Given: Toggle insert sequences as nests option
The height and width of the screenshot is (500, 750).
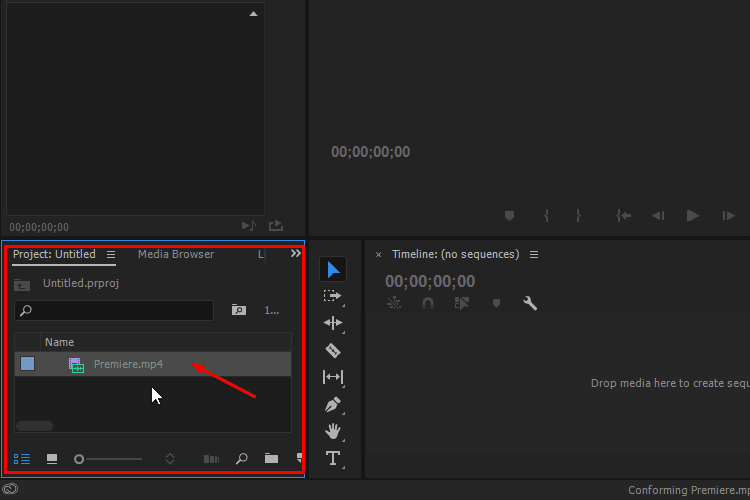Looking at the screenshot, I should [394, 303].
